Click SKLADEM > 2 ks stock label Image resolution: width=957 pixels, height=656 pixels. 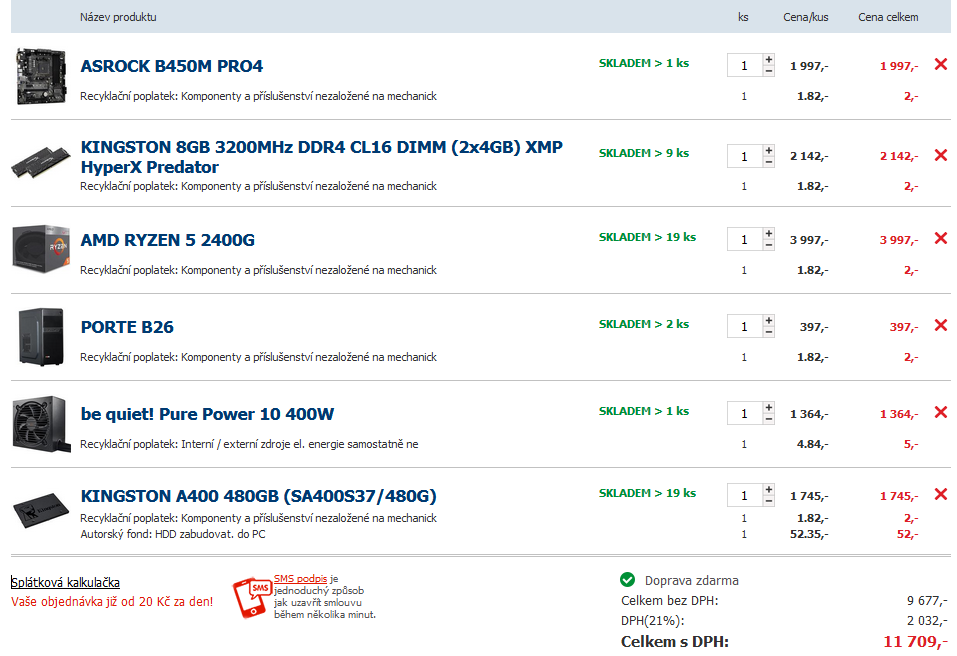tap(644, 324)
